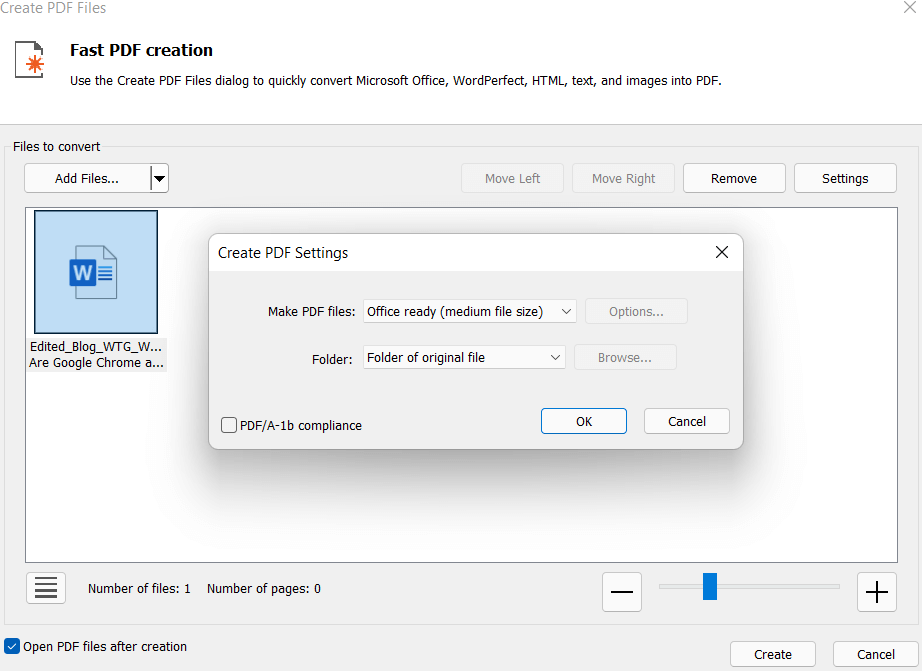
Task: Click the Create button
Action: click(773, 655)
